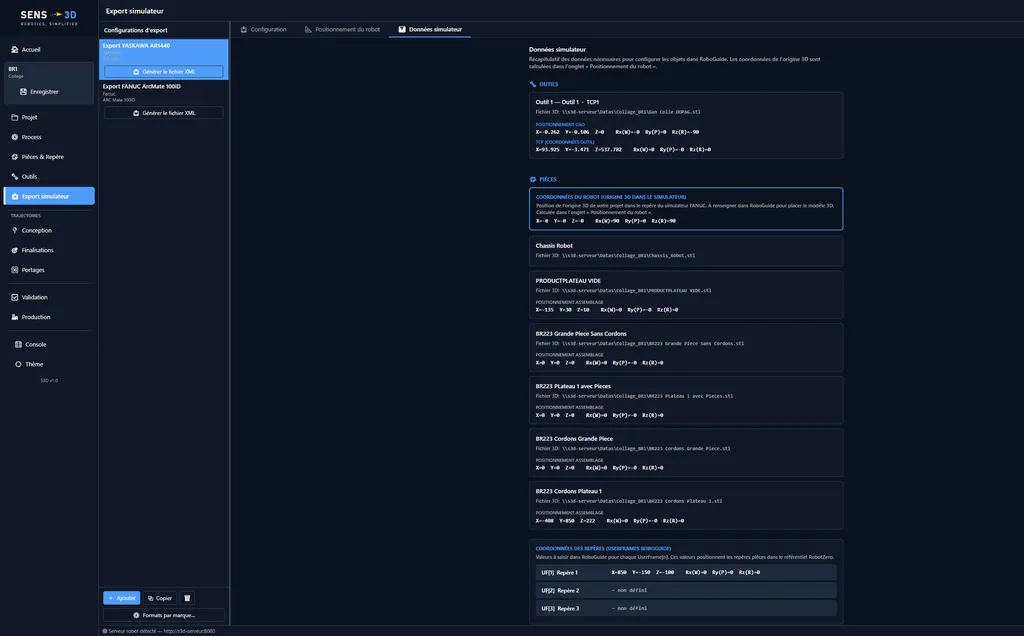Image resolution: width=1024 pixels, height=636 pixels.
Task: Click the 'UF[3] Repère 3' userframe row
Action: click(x=686, y=609)
